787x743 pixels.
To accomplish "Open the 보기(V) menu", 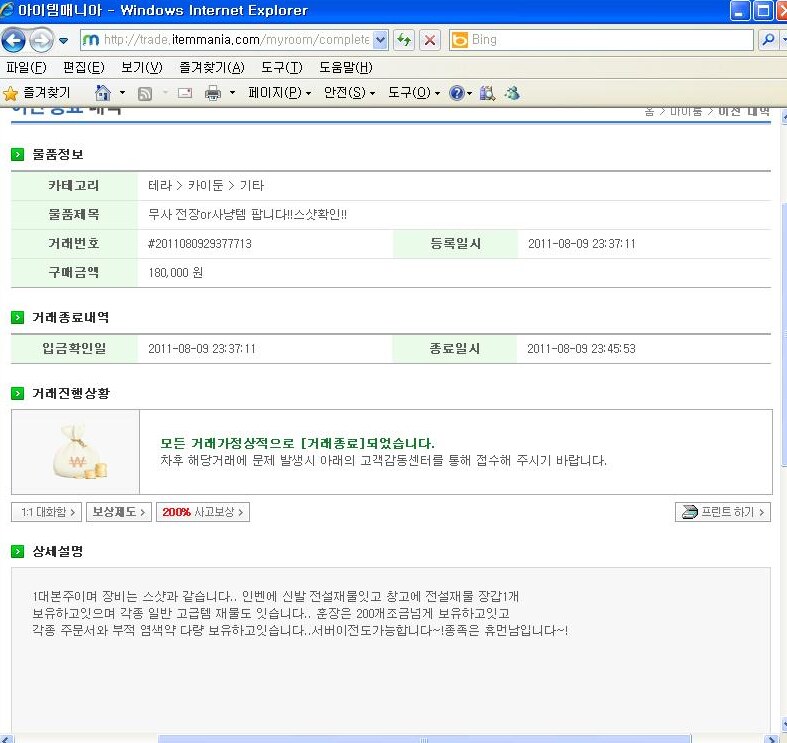I will point(141,67).
